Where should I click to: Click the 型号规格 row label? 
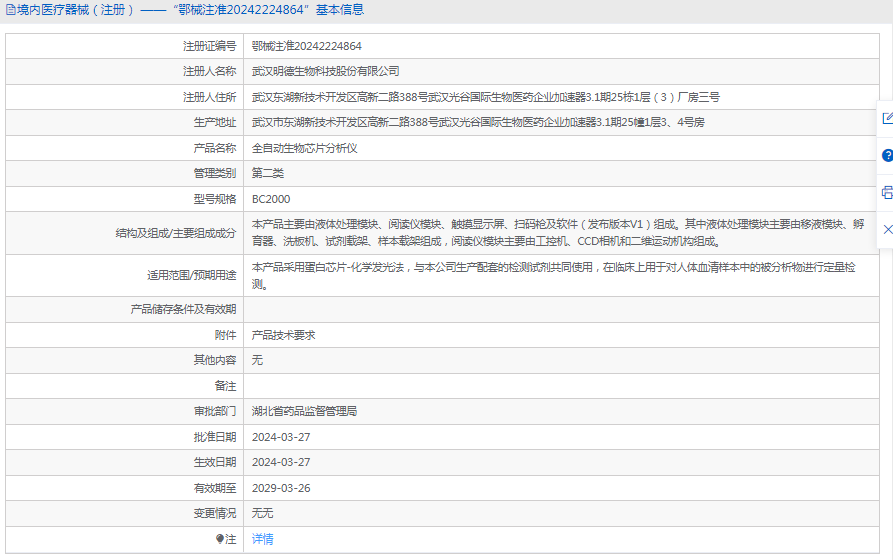tap(215, 199)
